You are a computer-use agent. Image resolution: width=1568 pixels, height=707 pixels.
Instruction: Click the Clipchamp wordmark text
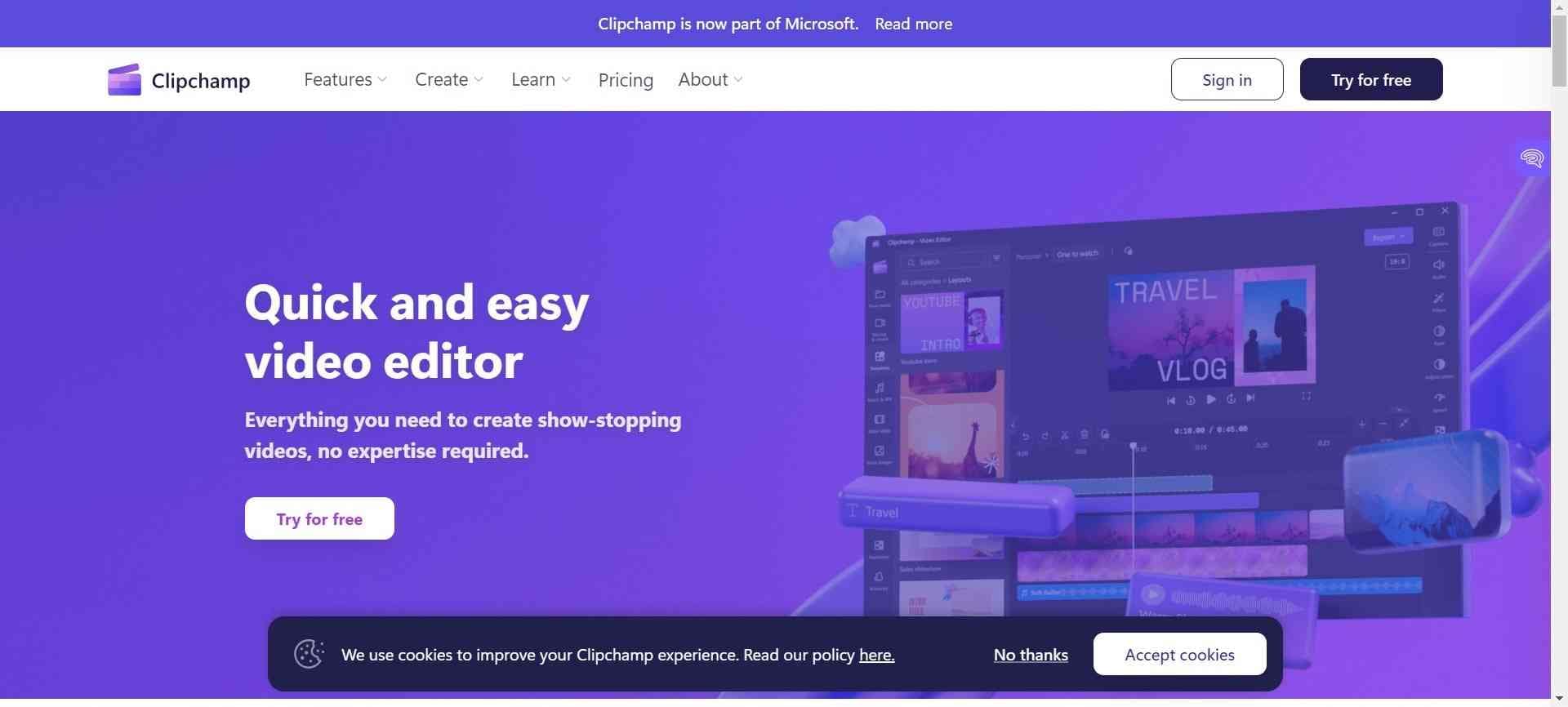(201, 81)
